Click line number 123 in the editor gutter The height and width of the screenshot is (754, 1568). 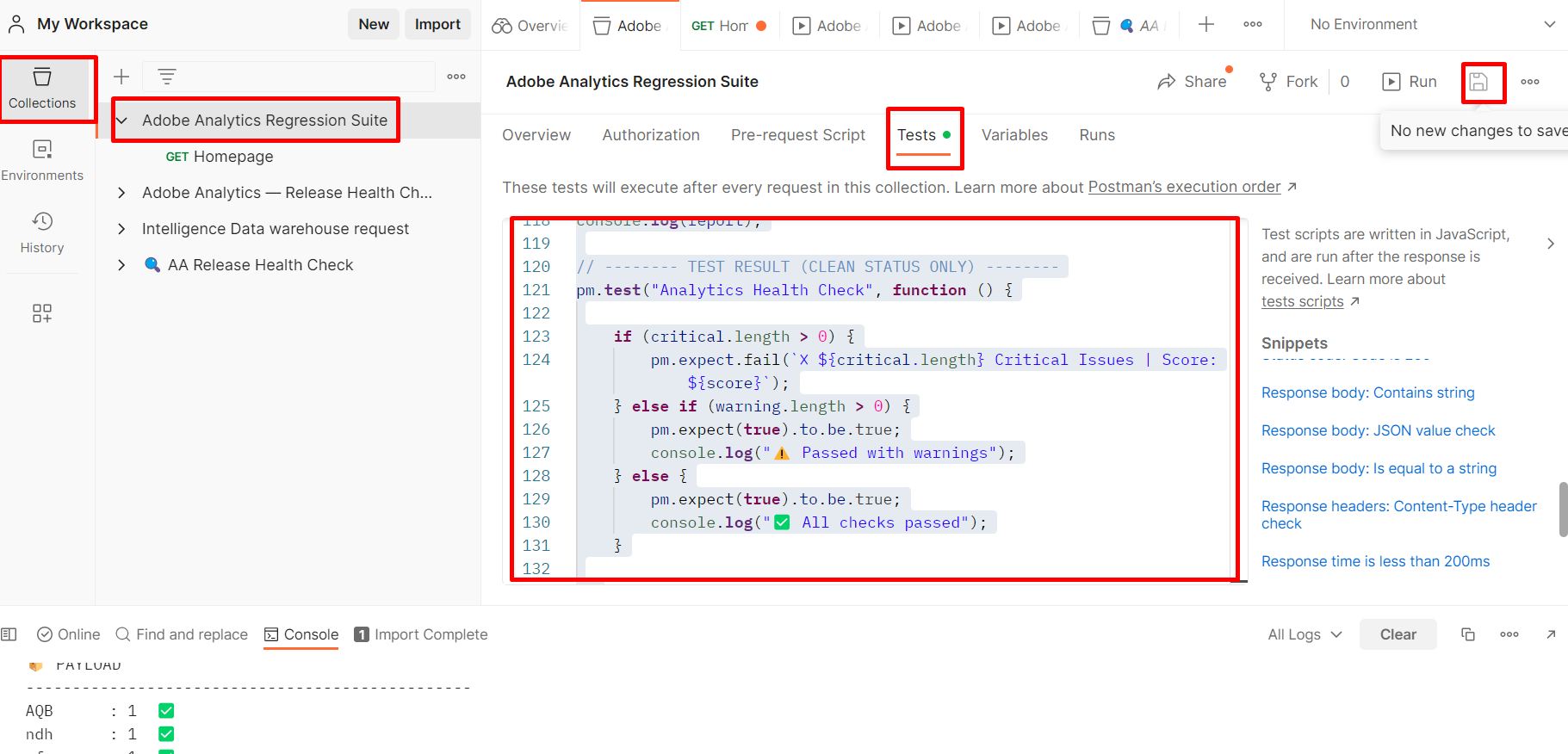click(x=536, y=337)
